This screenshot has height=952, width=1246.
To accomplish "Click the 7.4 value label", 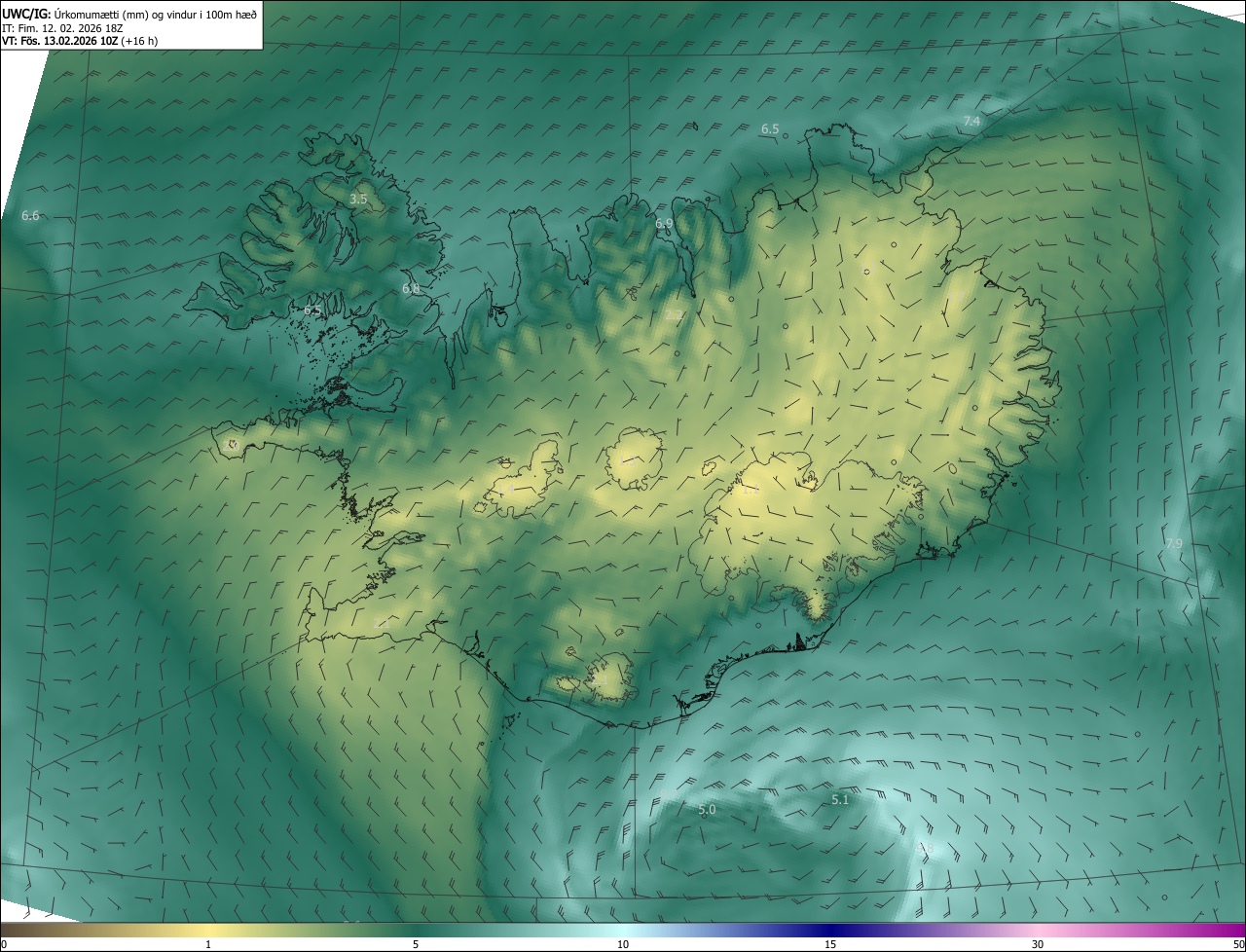I will coord(971,121).
